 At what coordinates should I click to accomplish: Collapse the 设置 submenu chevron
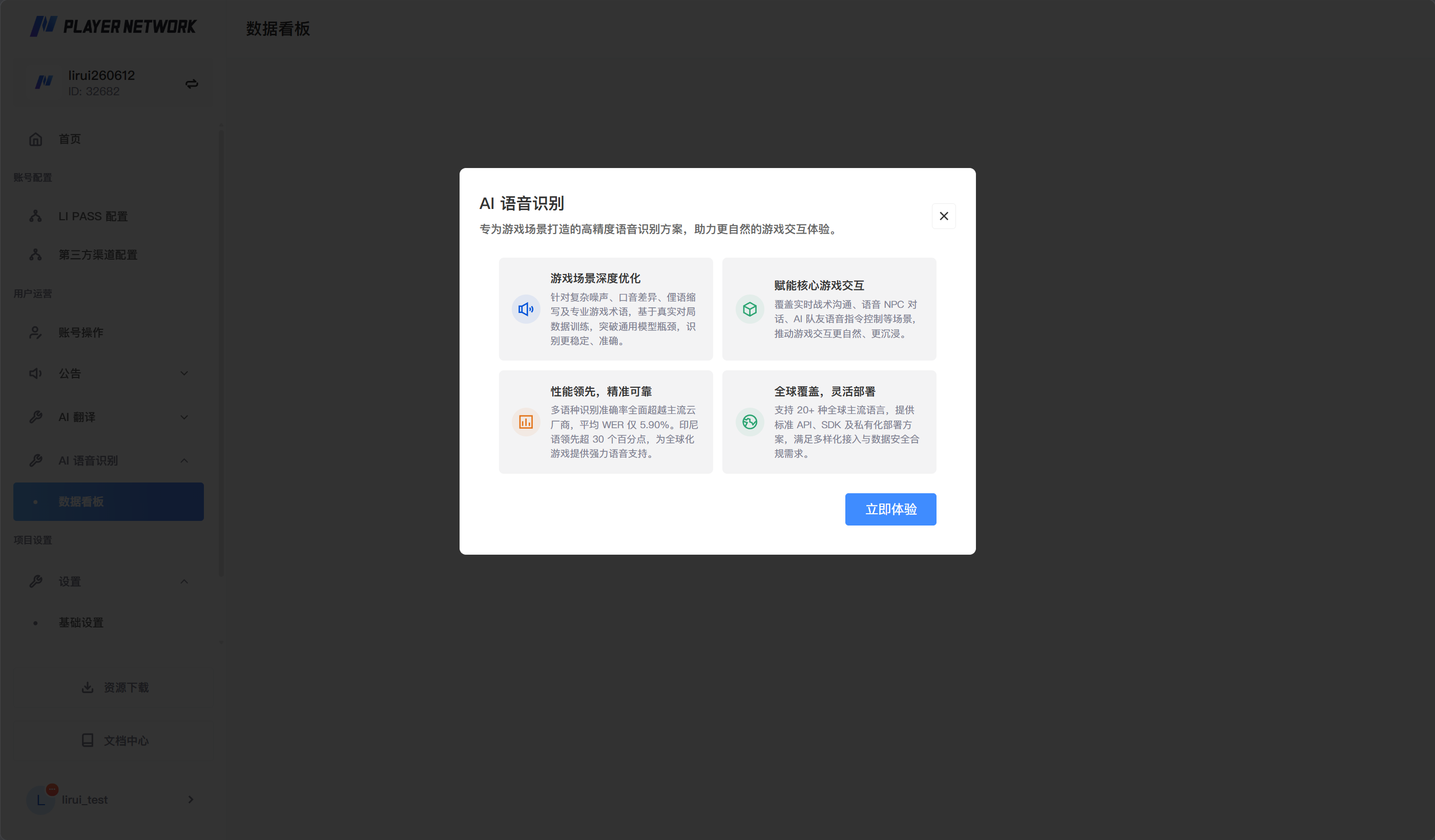pyautogui.click(x=184, y=581)
